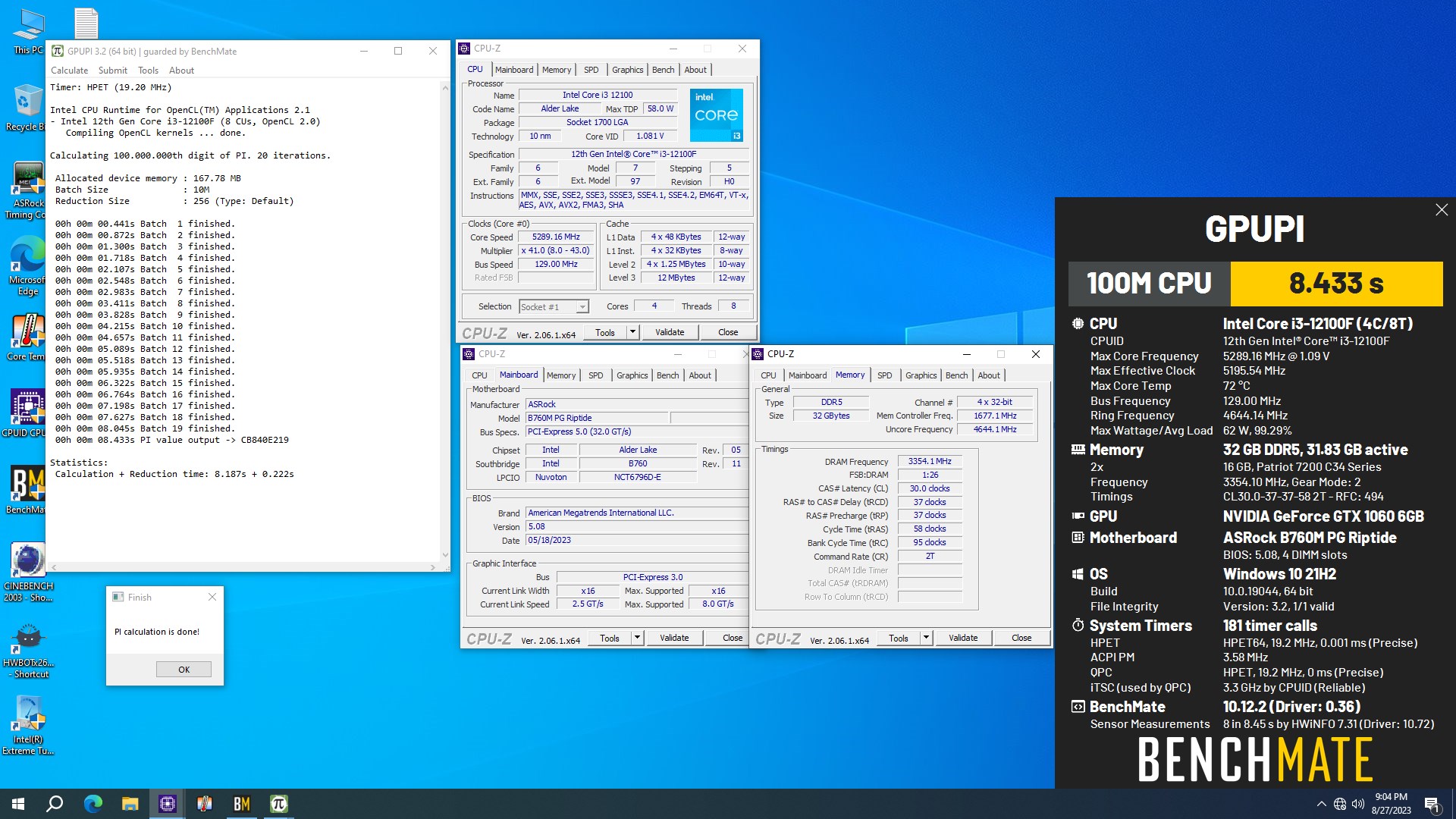Open HWBOTx265 shortcut on desktop
The image size is (1456, 819).
tap(28, 650)
